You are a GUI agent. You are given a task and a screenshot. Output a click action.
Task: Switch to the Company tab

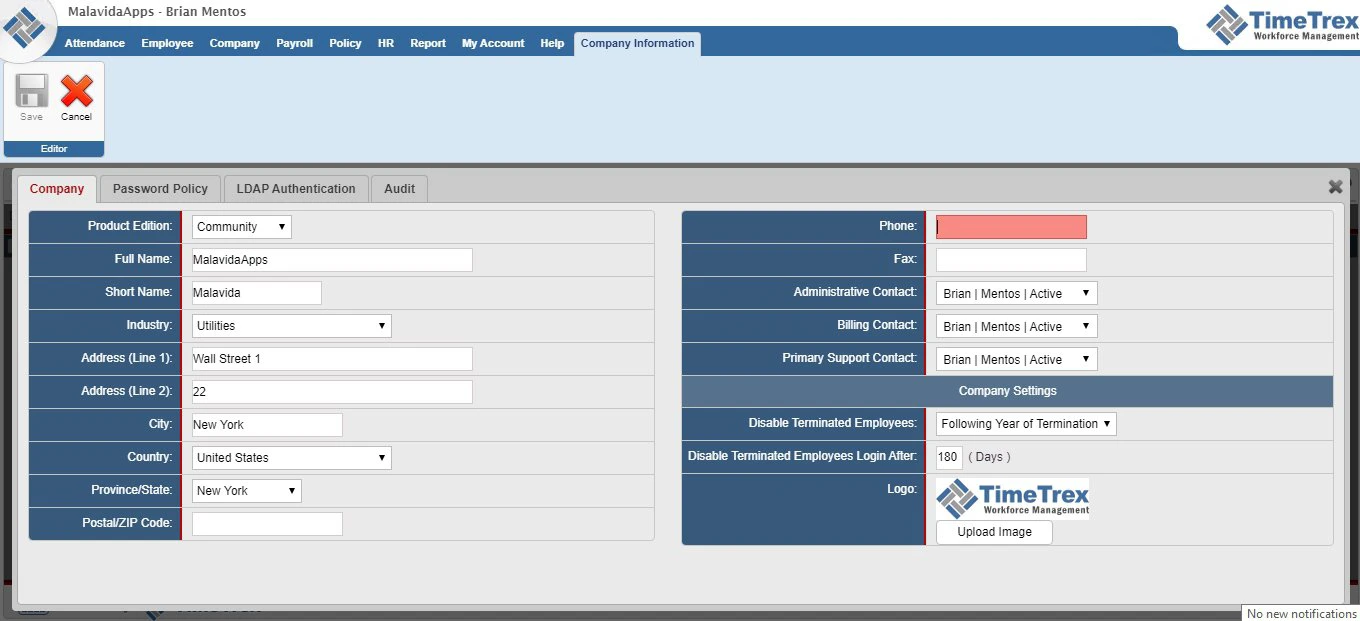pyautogui.click(x=57, y=188)
